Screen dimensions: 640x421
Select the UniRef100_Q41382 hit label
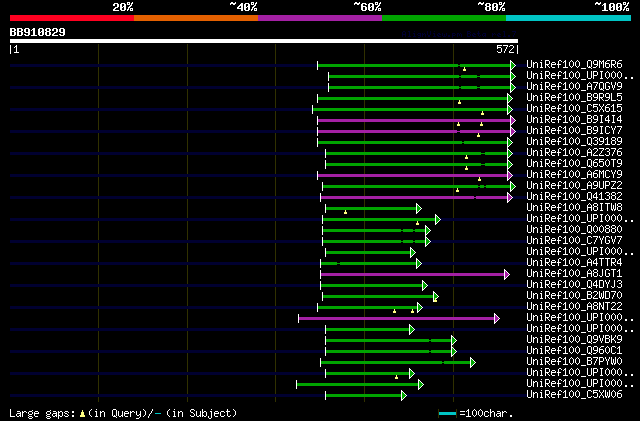pos(574,197)
